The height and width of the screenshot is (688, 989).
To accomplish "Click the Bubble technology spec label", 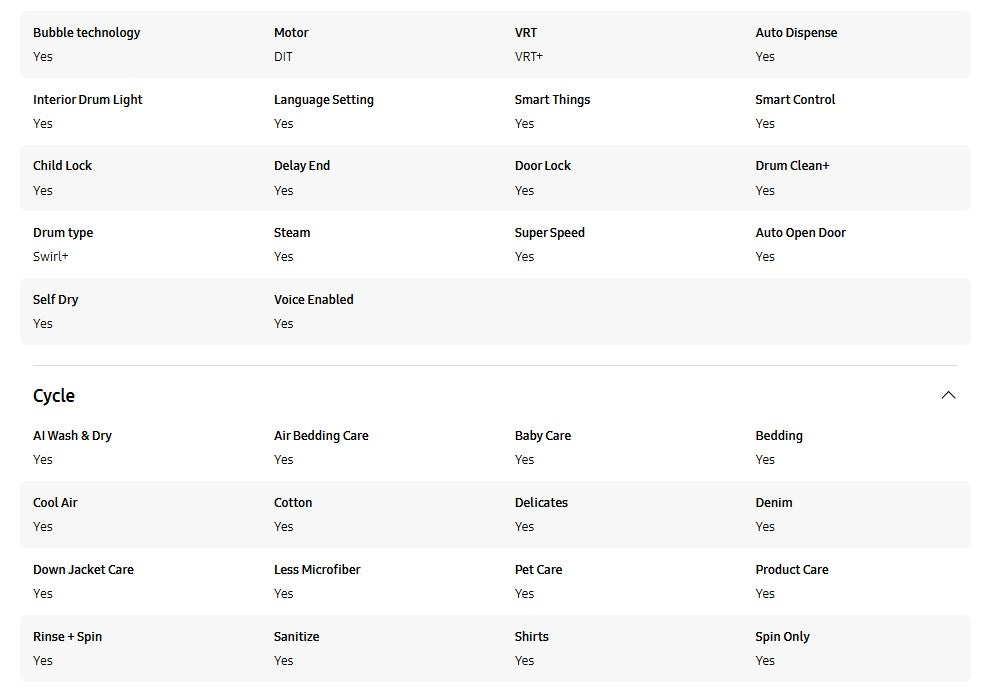I will [86, 33].
